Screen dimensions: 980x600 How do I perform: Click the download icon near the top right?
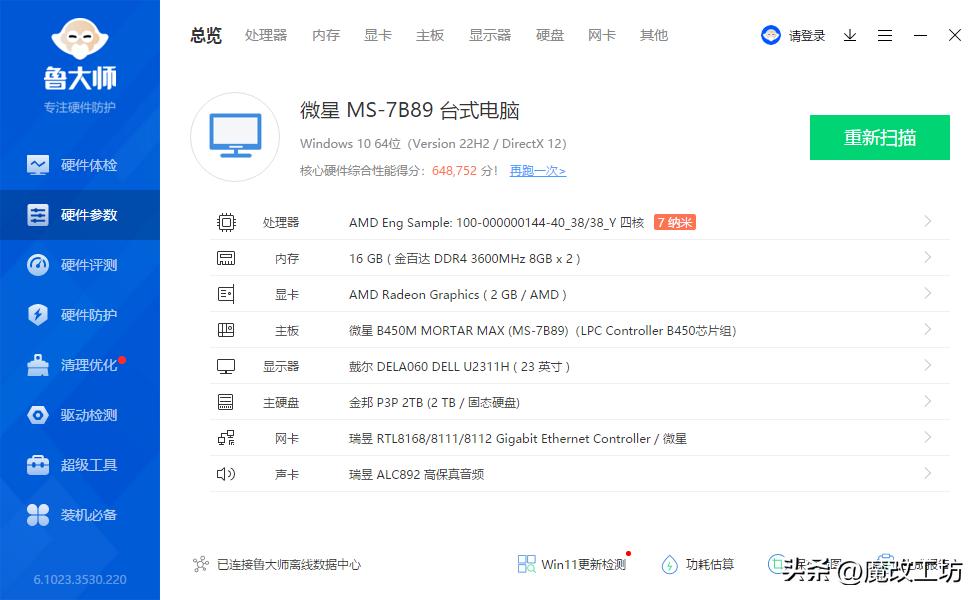coord(850,35)
